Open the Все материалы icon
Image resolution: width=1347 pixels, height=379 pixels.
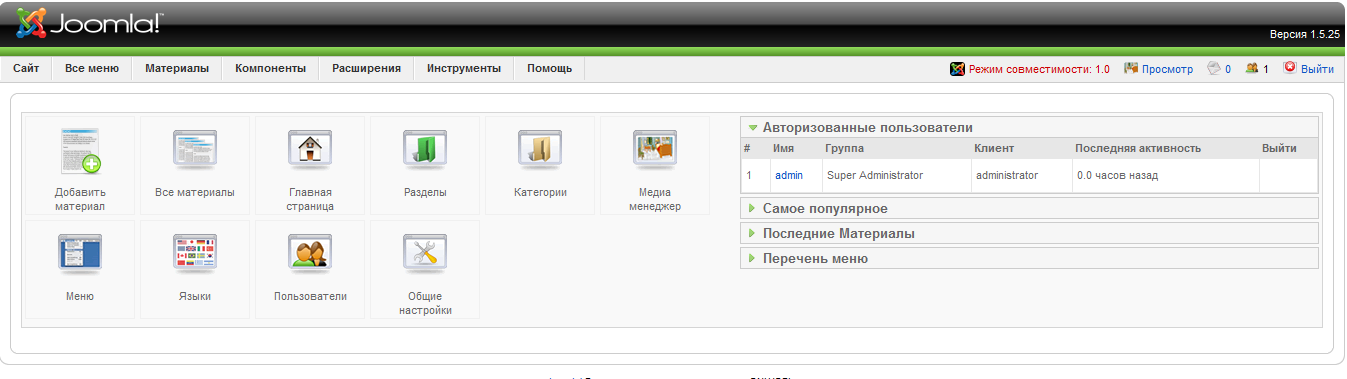(195, 165)
